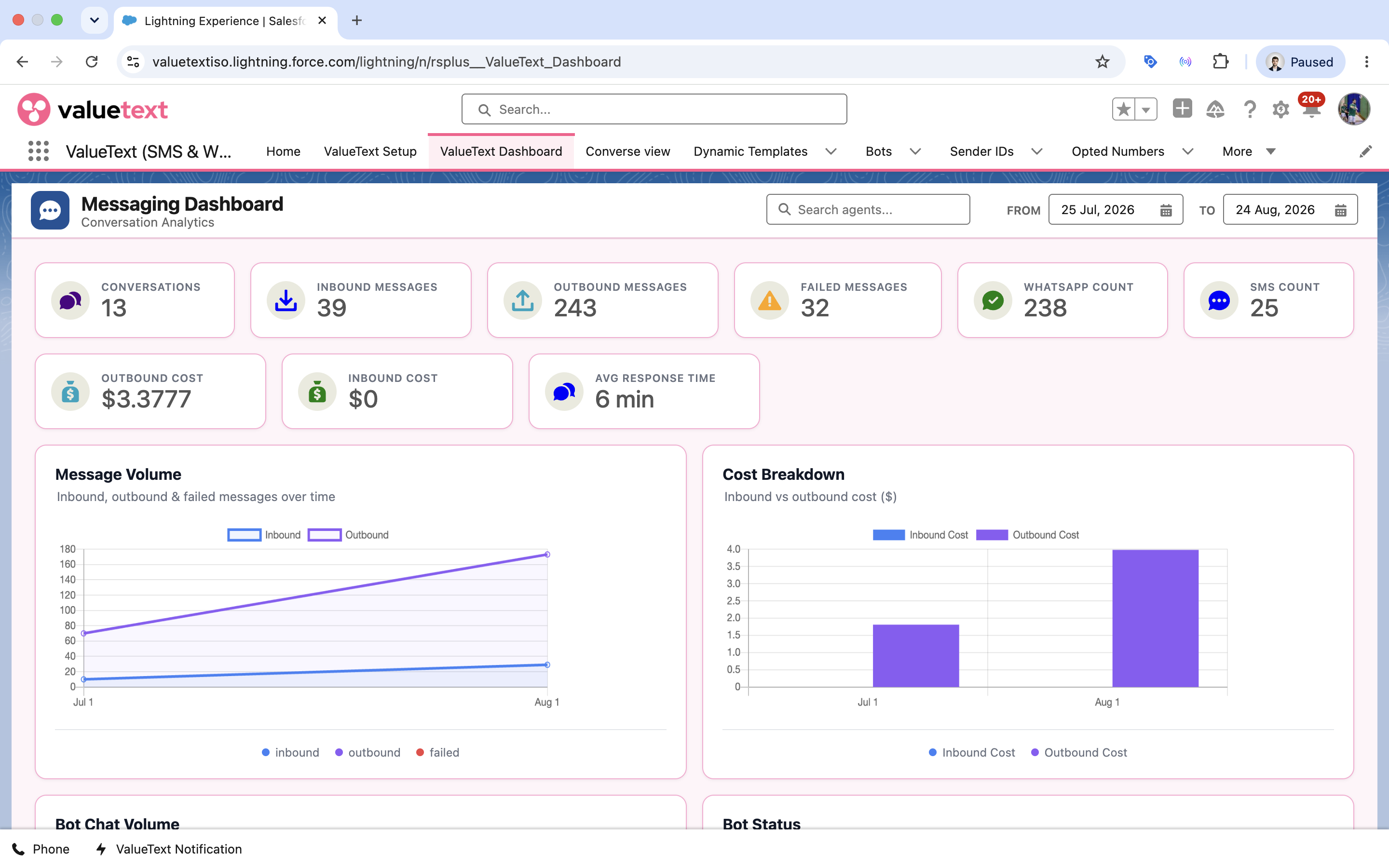Viewport: 1389px width, 868px height.
Task: Open the Salesforce Help question mark
Action: 1249,109
